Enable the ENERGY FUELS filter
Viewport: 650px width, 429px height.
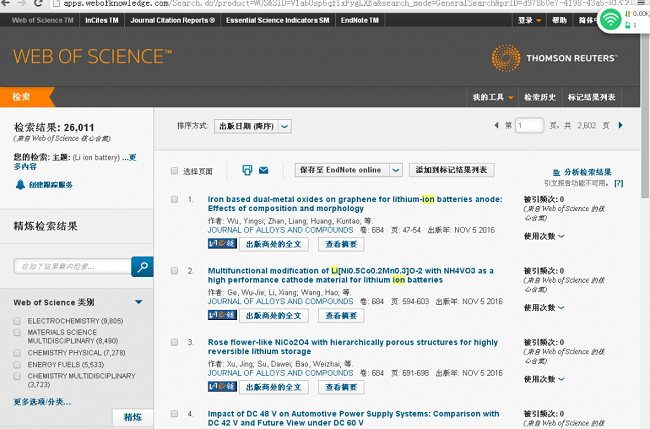[x=17, y=365]
